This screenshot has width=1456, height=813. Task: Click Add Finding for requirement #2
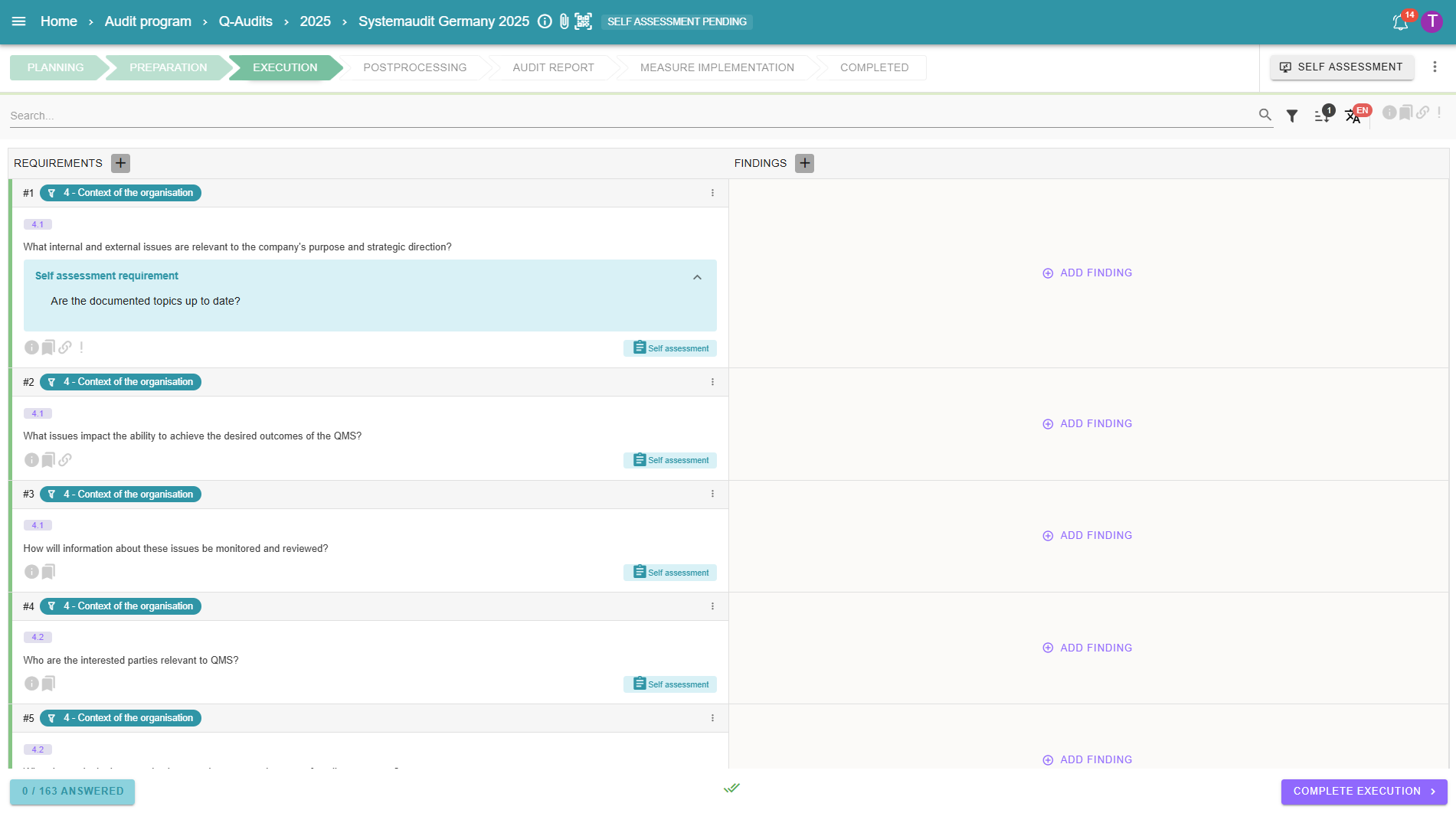(x=1087, y=424)
